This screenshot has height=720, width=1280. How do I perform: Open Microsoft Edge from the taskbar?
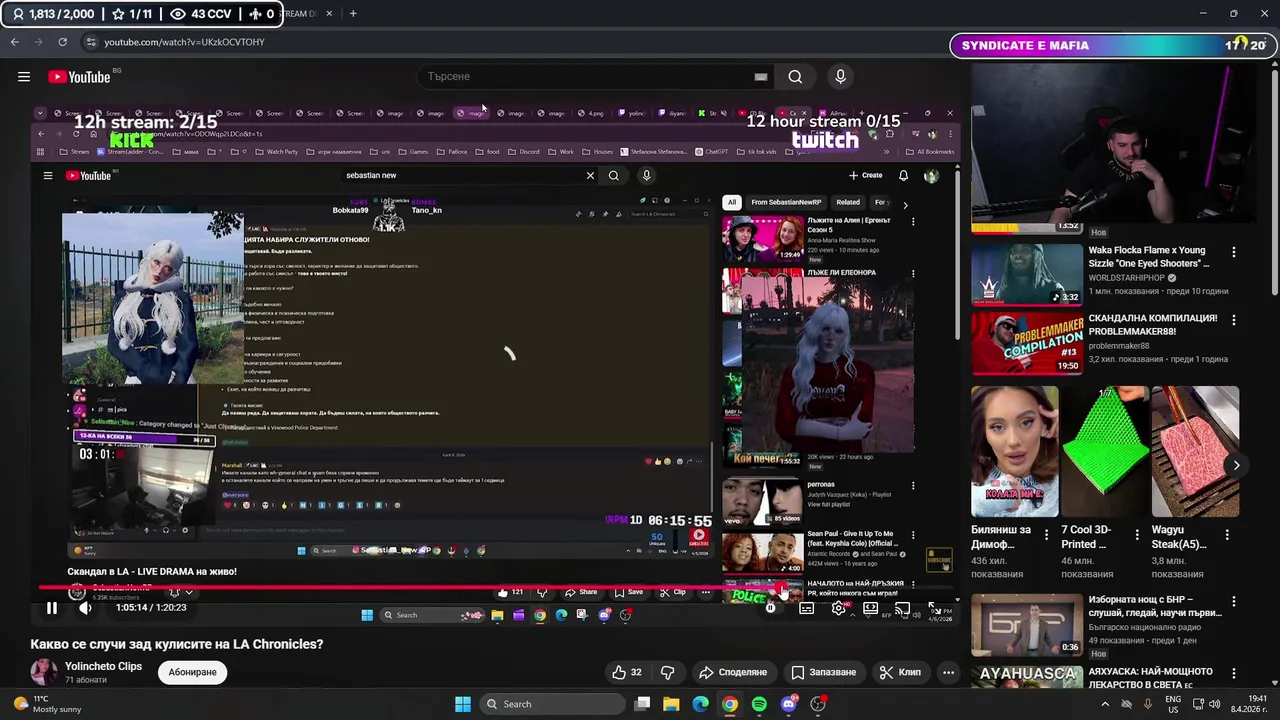pyautogui.click(x=700, y=704)
